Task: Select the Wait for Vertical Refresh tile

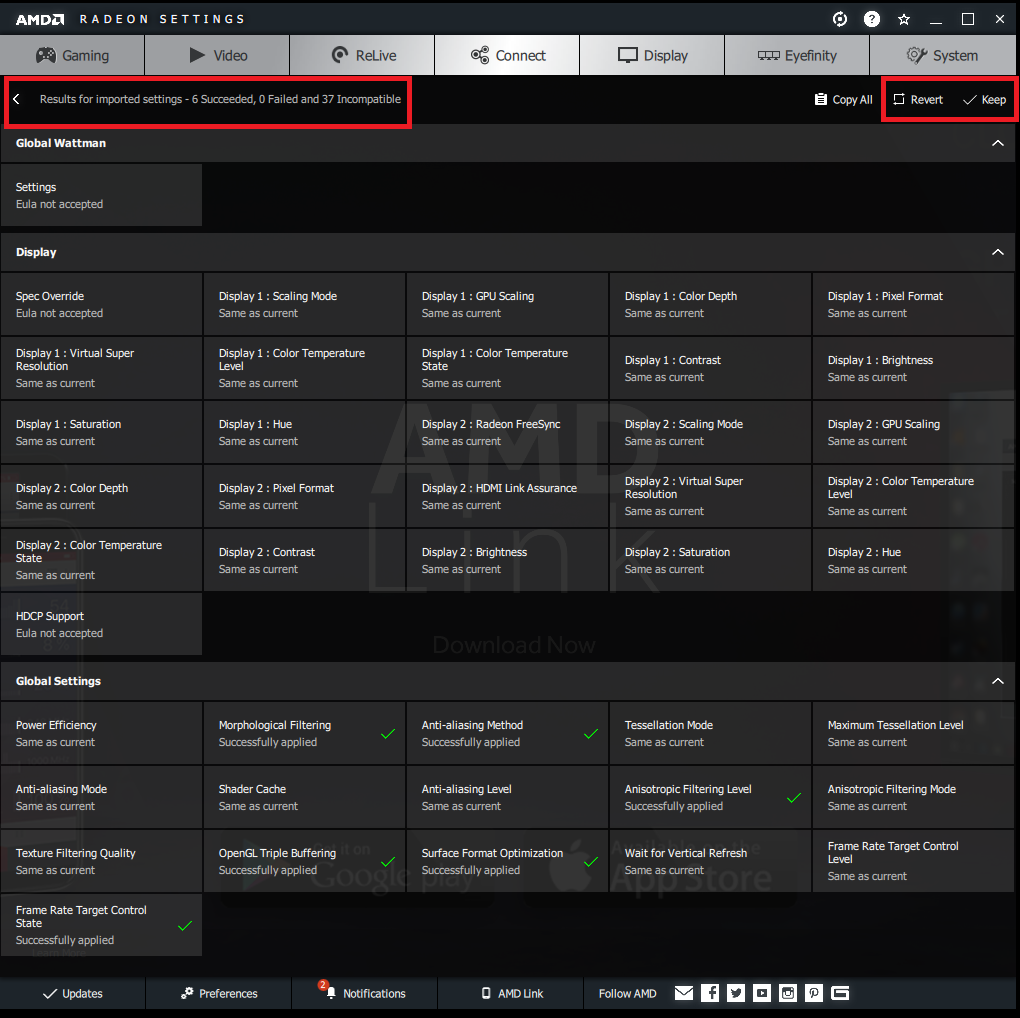Action: (x=710, y=861)
